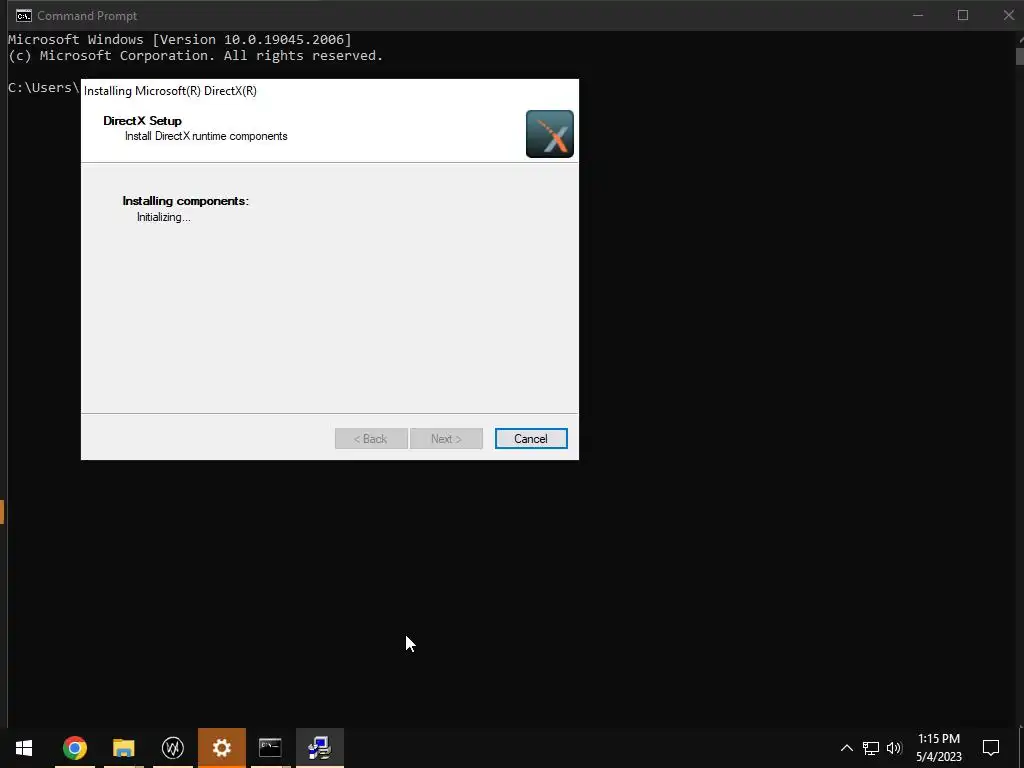The image size is (1024, 768).
Task: Open the Windows Start menu
Action: pos(24,748)
